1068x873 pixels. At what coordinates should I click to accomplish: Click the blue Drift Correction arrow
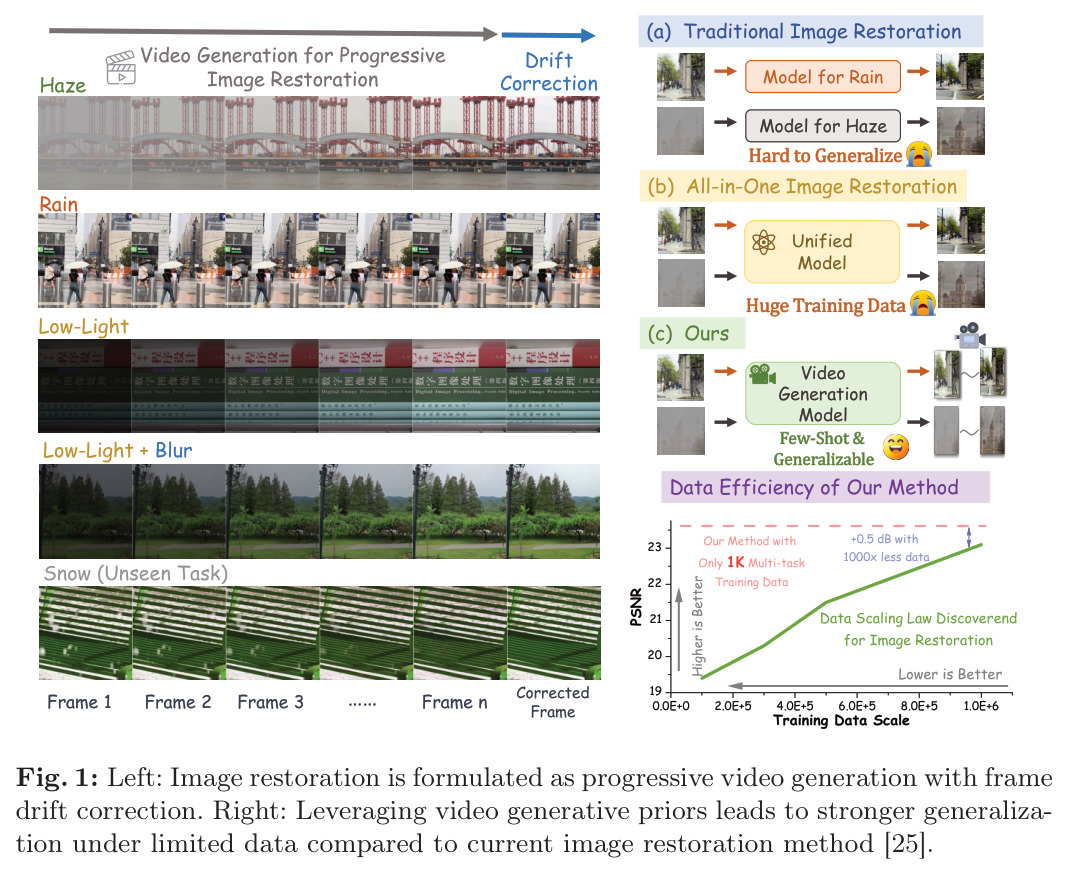(x=548, y=35)
